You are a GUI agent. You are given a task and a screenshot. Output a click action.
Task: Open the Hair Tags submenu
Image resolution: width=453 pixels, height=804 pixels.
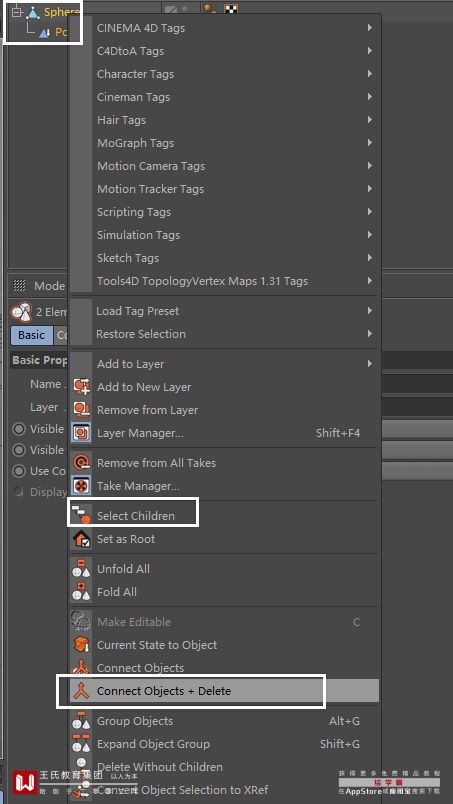225,120
